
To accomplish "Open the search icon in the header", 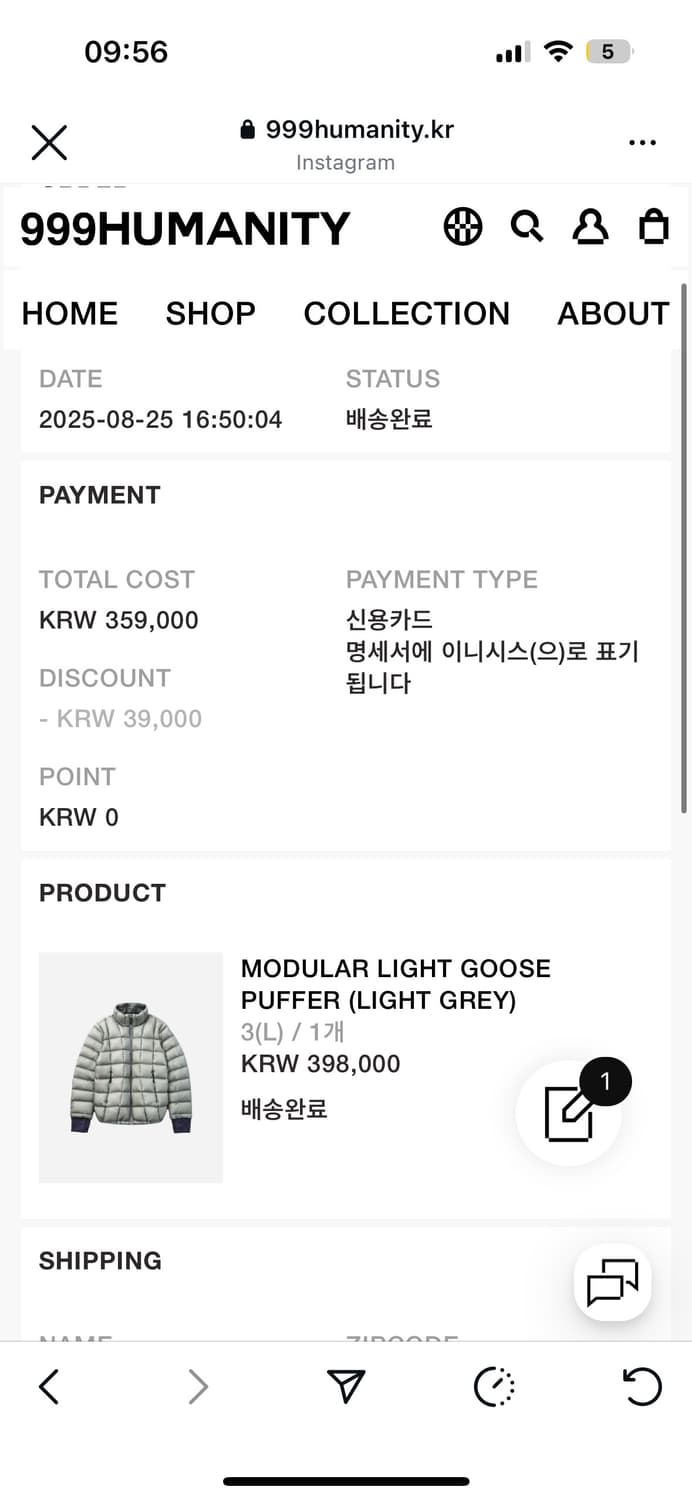I will click(x=527, y=226).
